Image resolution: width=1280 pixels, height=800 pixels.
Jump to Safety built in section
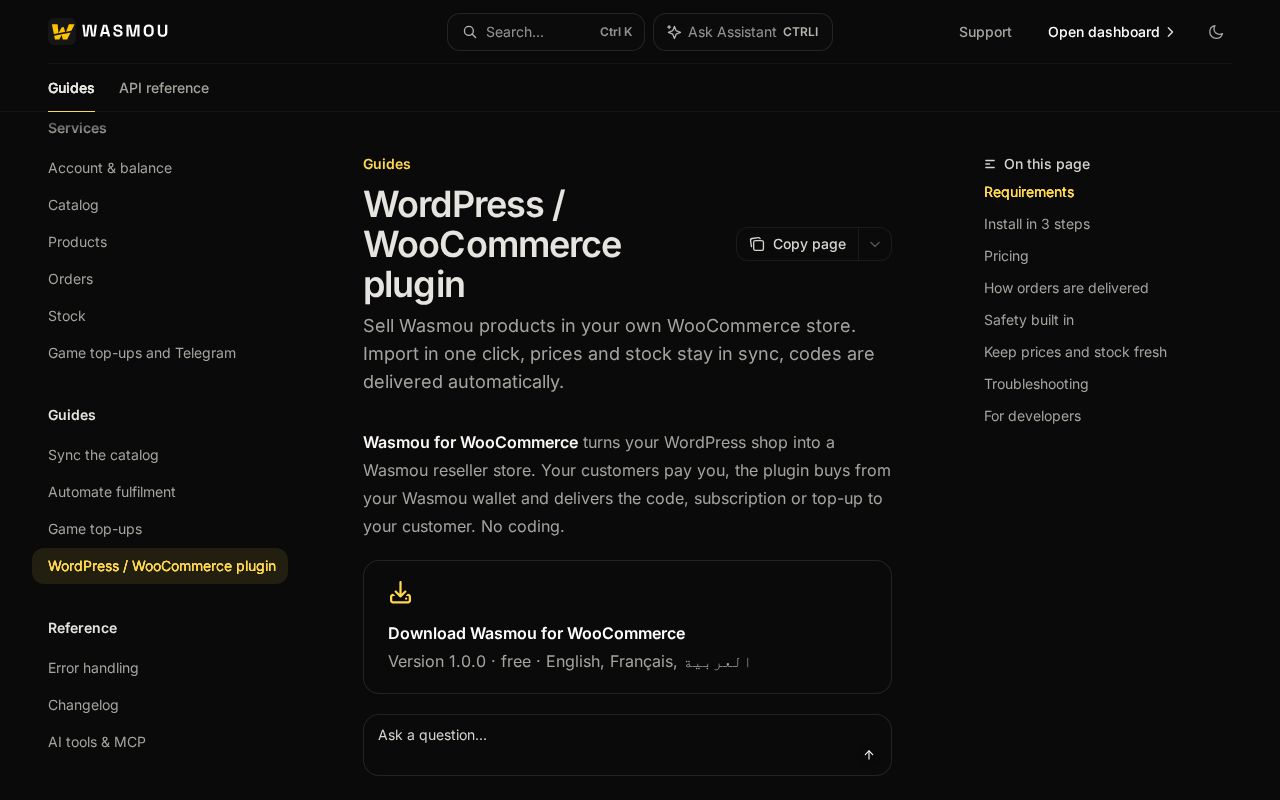(1029, 320)
